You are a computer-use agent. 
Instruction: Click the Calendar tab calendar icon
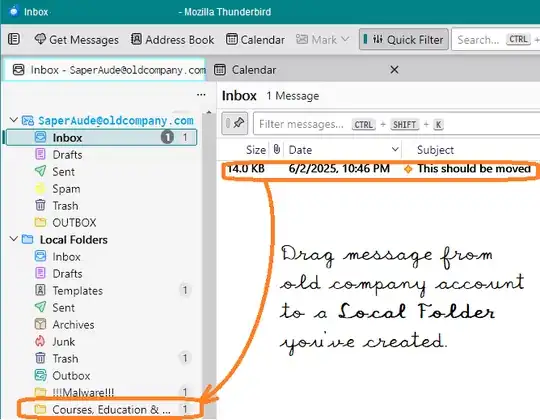click(220, 70)
